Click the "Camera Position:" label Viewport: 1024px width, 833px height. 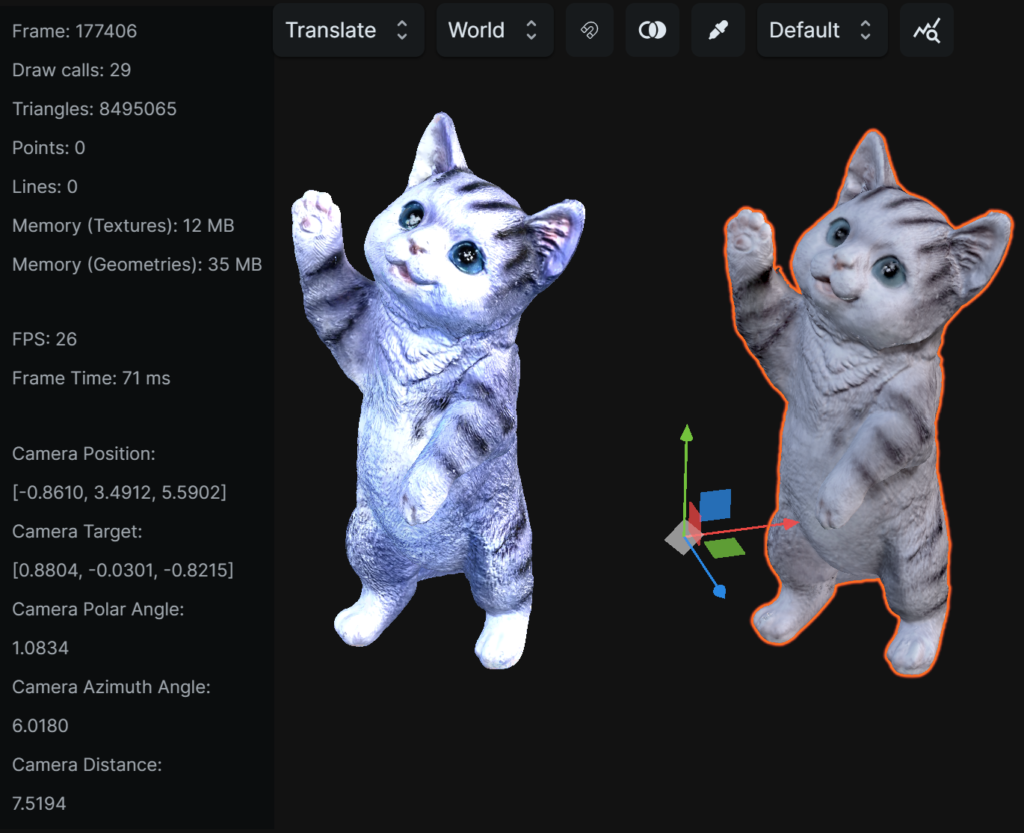coord(84,454)
